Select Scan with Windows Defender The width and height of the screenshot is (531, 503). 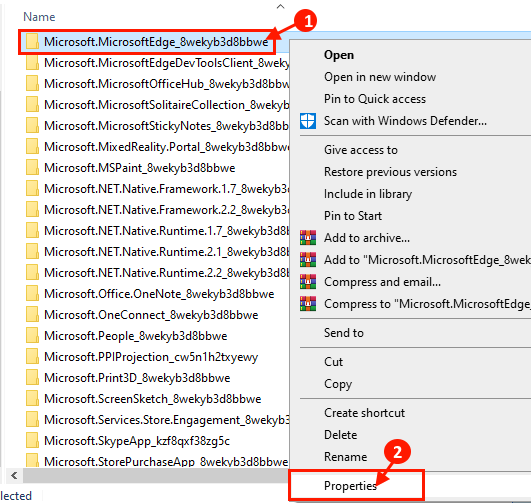(405, 121)
